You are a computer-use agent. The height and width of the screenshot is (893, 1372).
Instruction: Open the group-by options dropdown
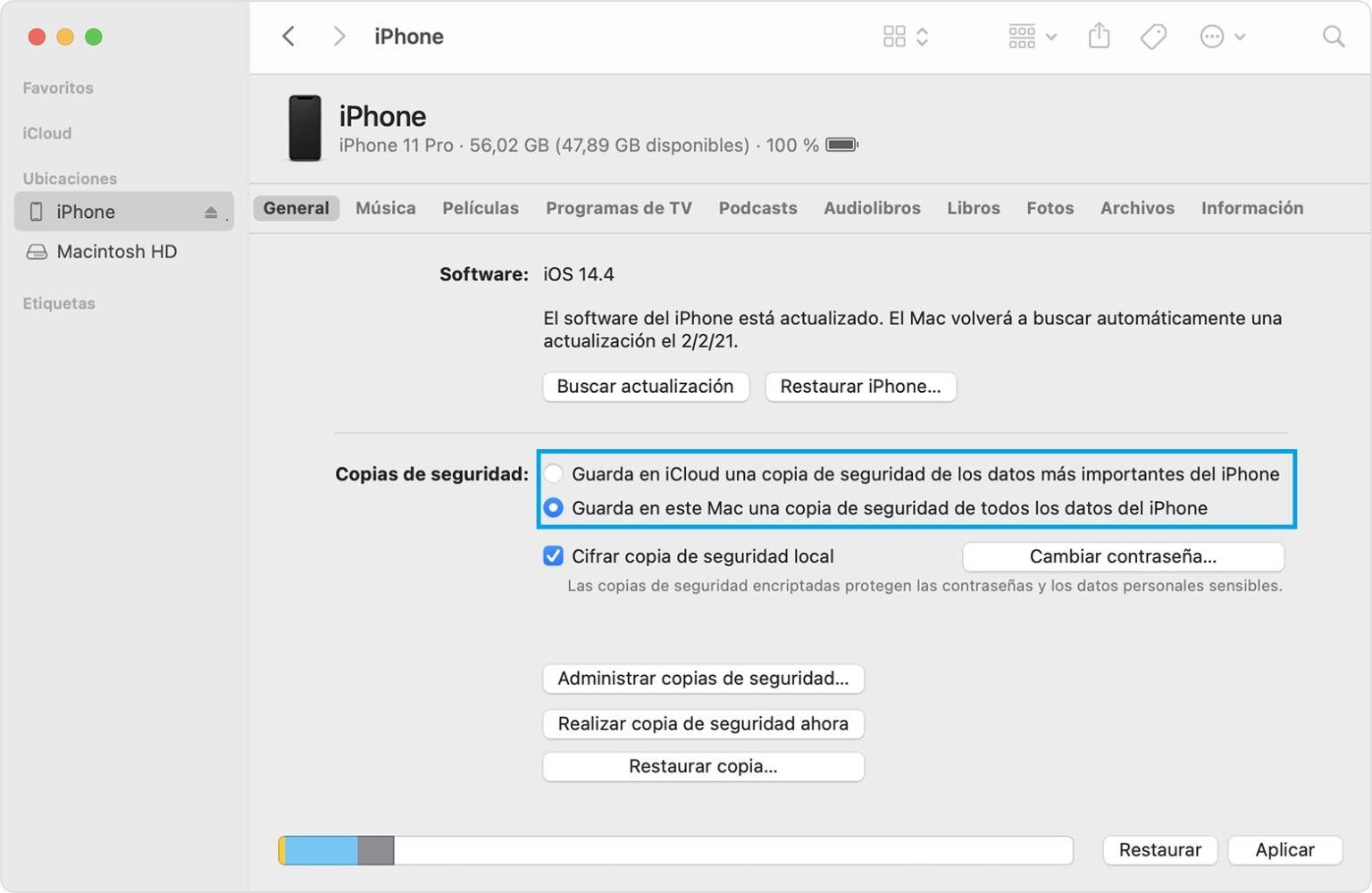pyautogui.click(x=1033, y=37)
